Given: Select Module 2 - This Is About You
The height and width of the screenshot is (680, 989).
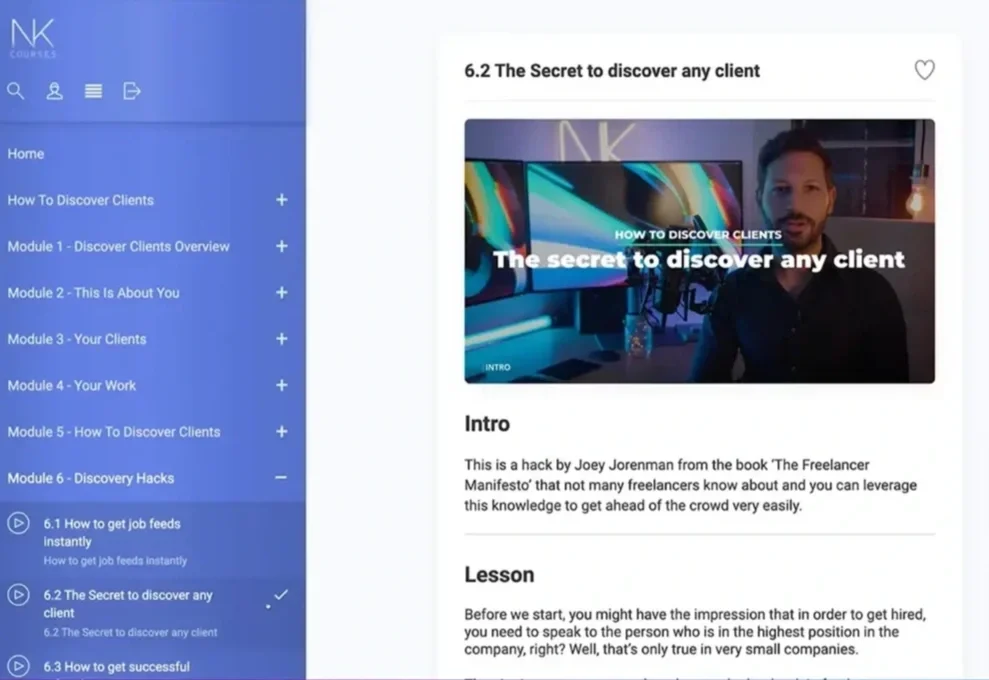Looking at the screenshot, I should (93, 293).
